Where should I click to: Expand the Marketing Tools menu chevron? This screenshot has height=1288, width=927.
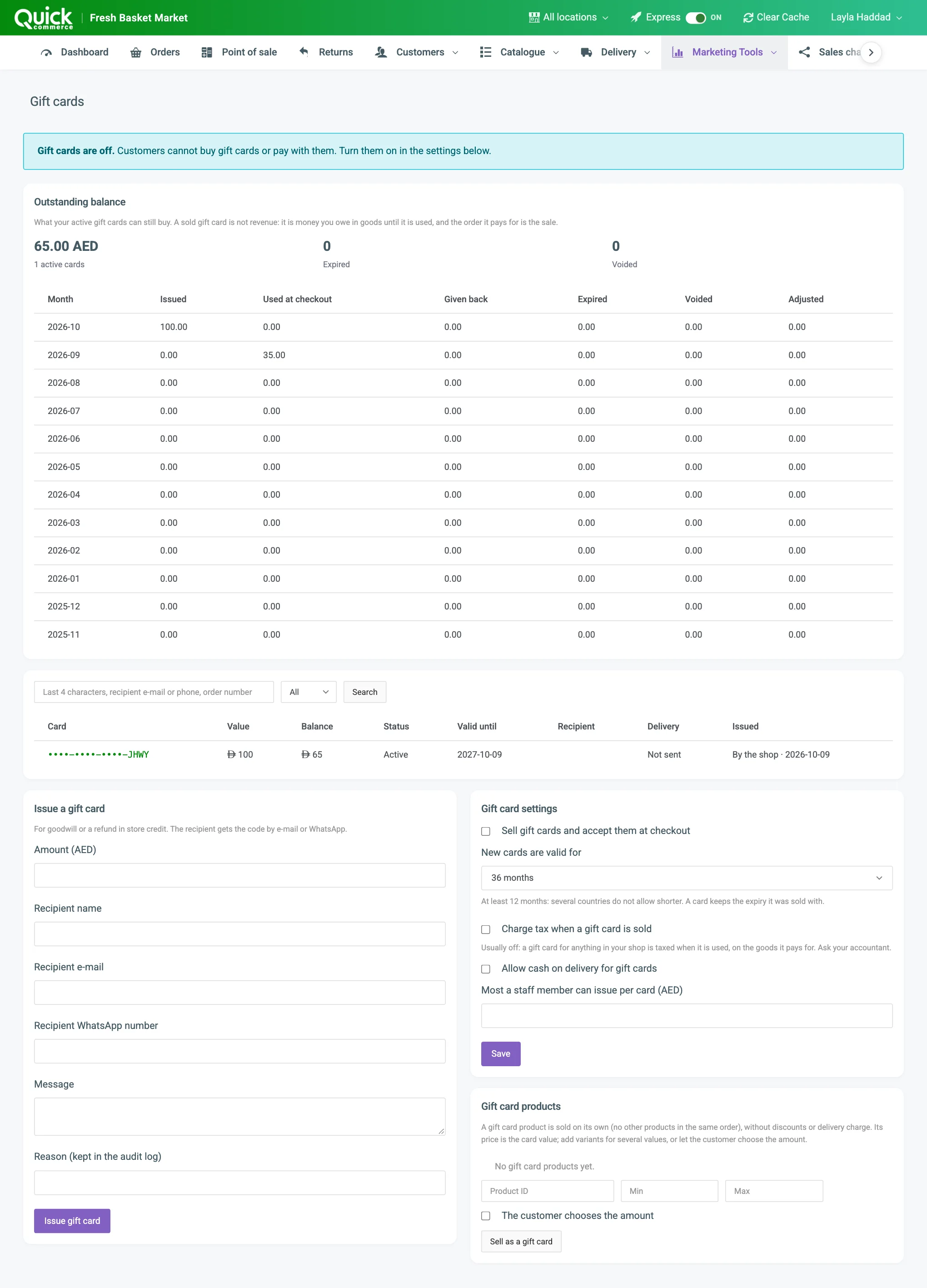tap(774, 53)
